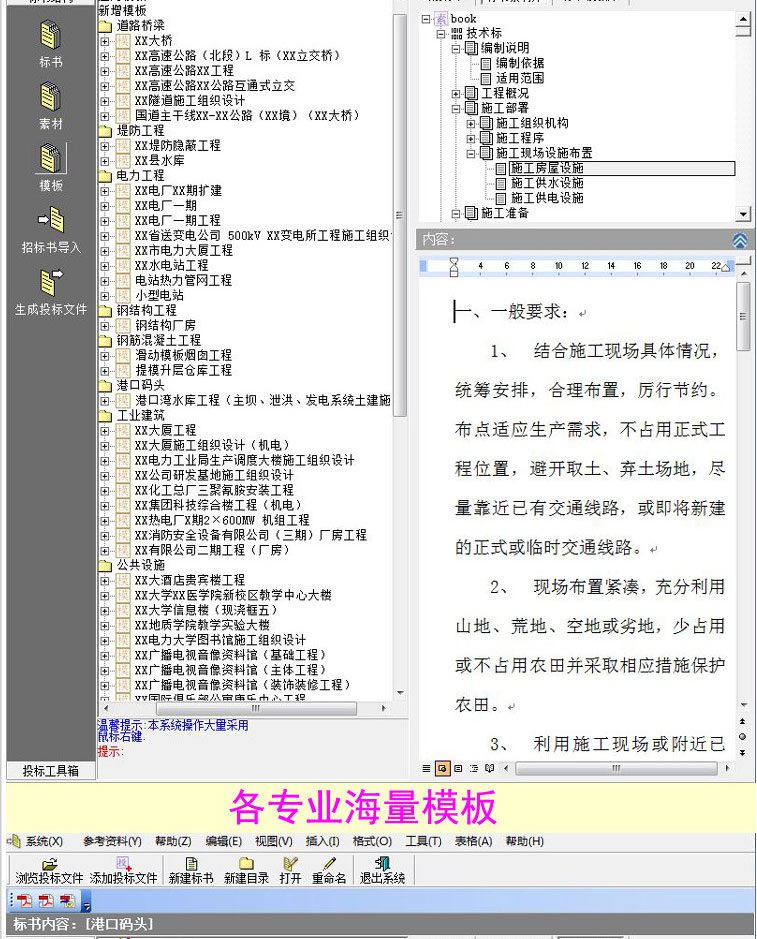The height and width of the screenshot is (939, 757).
Task: Select the 道路桥梁 folder
Action: (x=140, y=26)
